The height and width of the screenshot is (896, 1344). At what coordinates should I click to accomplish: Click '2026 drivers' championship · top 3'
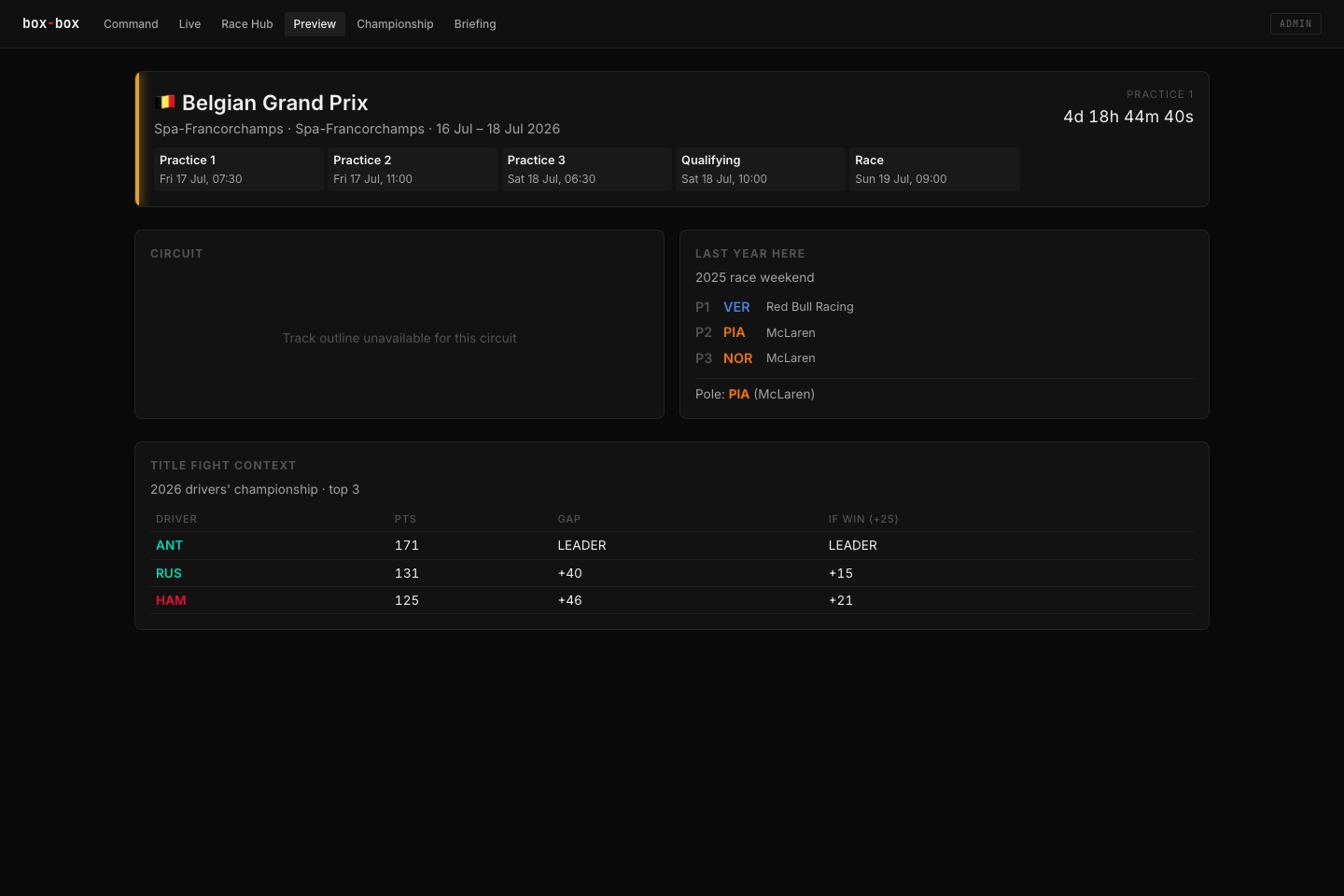(x=255, y=489)
